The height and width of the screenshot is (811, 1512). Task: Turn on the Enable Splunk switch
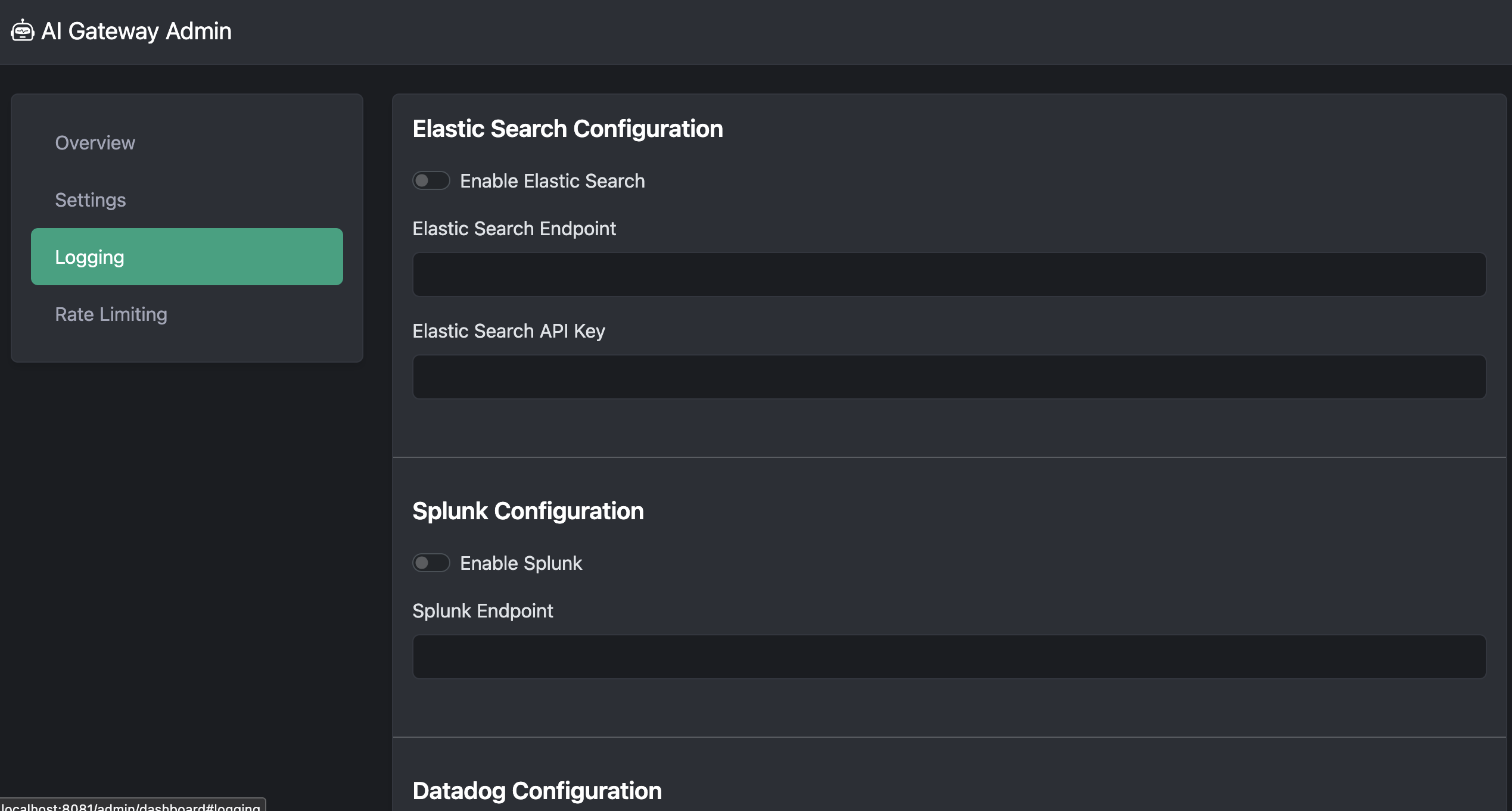click(431, 563)
